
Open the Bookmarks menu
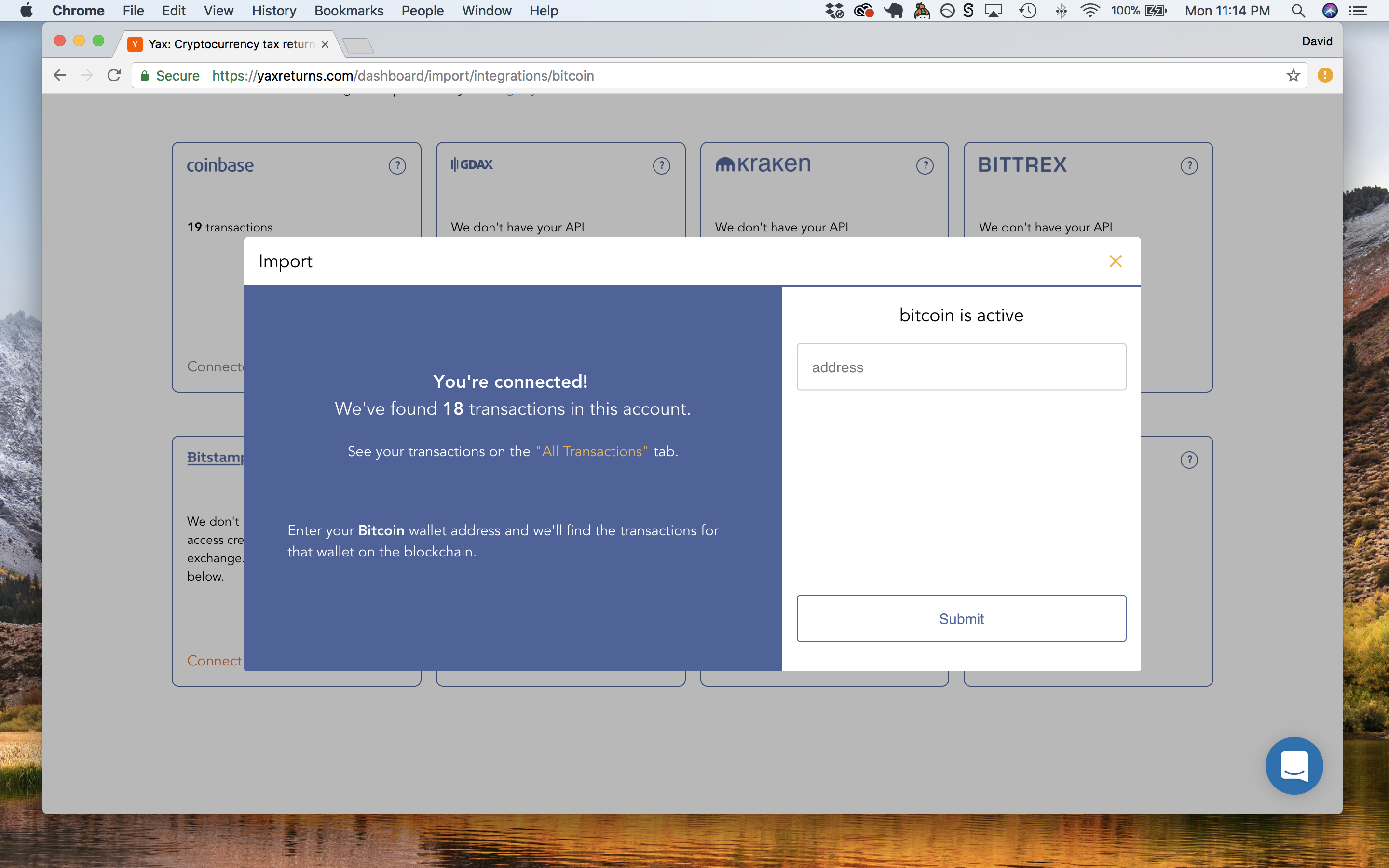click(348, 10)
